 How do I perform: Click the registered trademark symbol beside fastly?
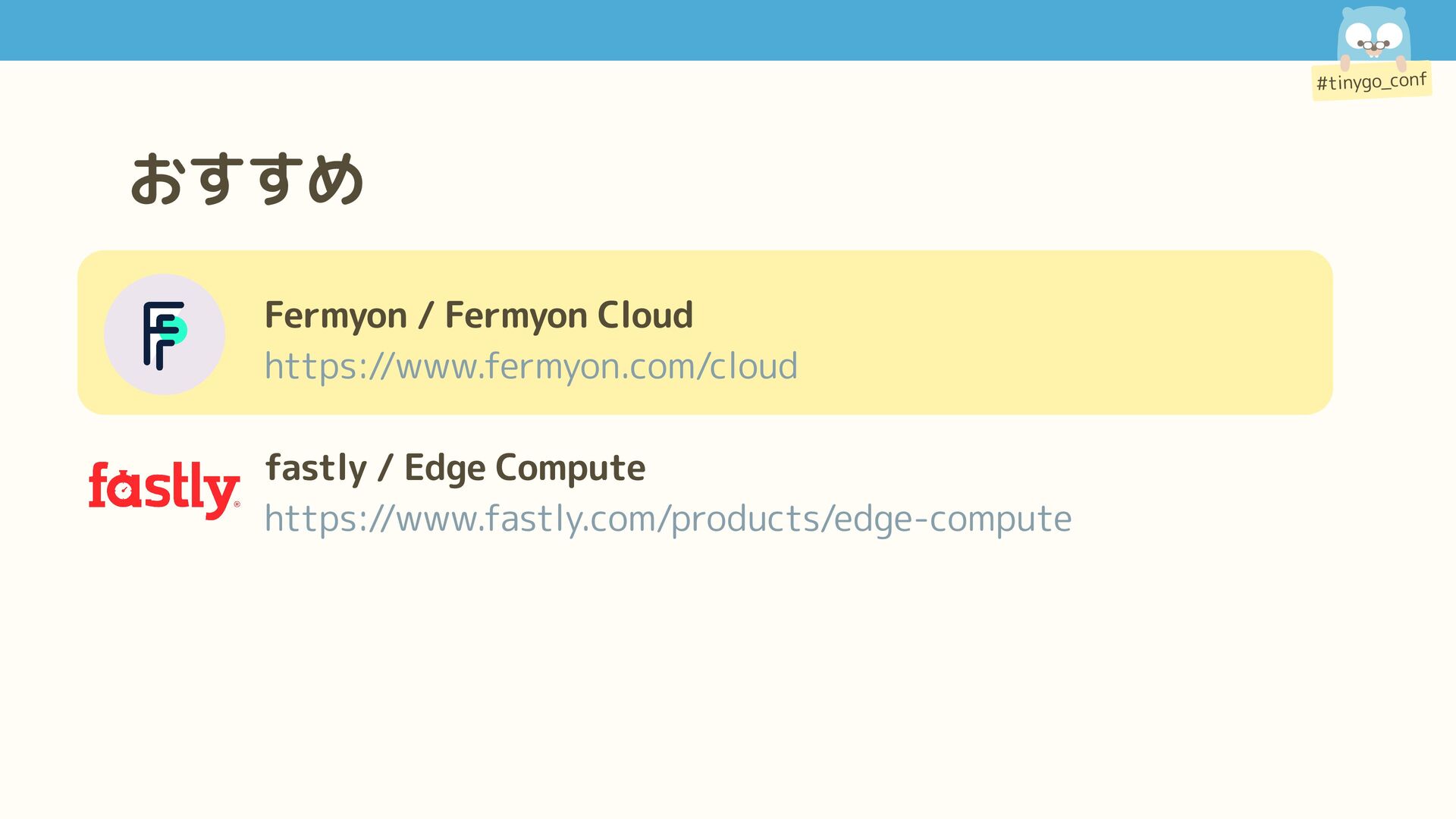coord(237,504)
